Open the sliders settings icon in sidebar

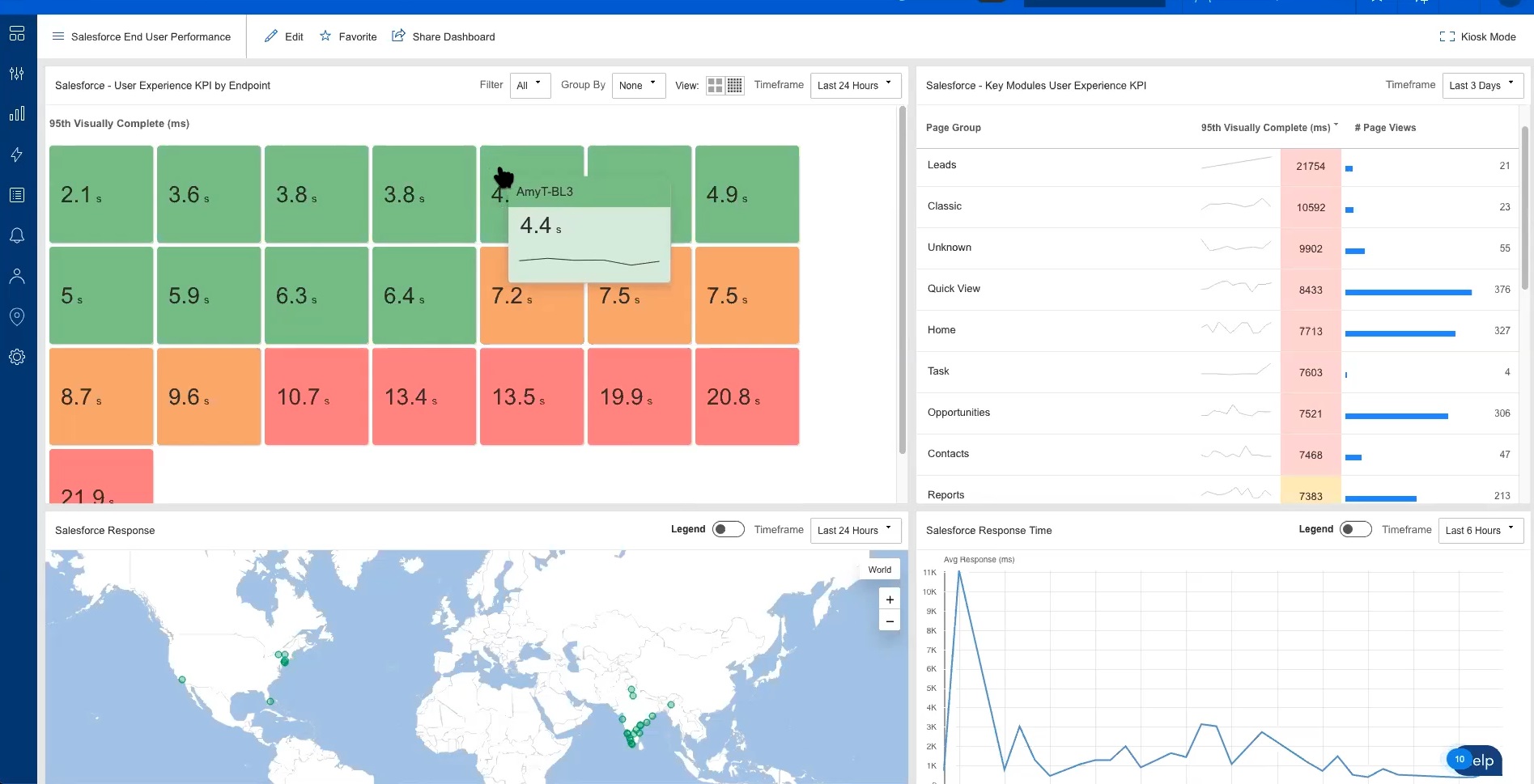[17, 74]
